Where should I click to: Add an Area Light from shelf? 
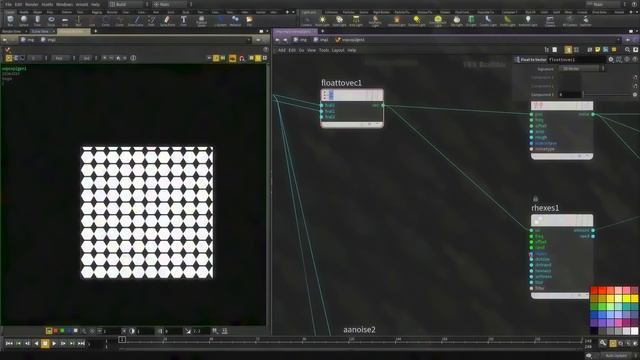coord(356,20)
